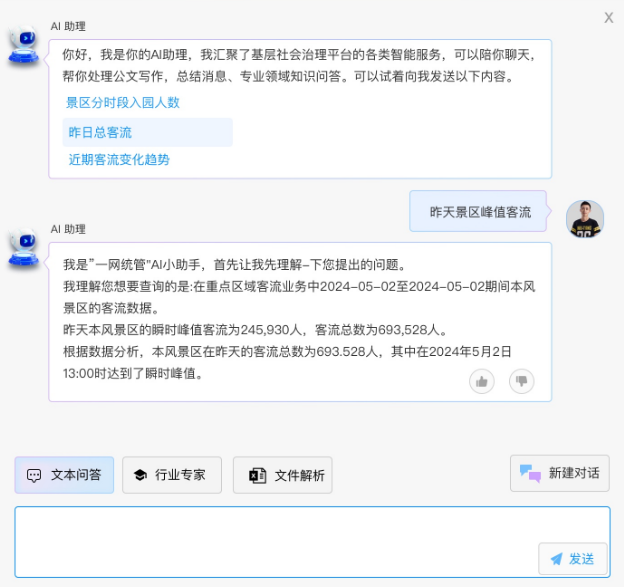624x587 pixels.
Task: Click the chat bubbles icon in 新建对话
Action: [x=530, y=473]
